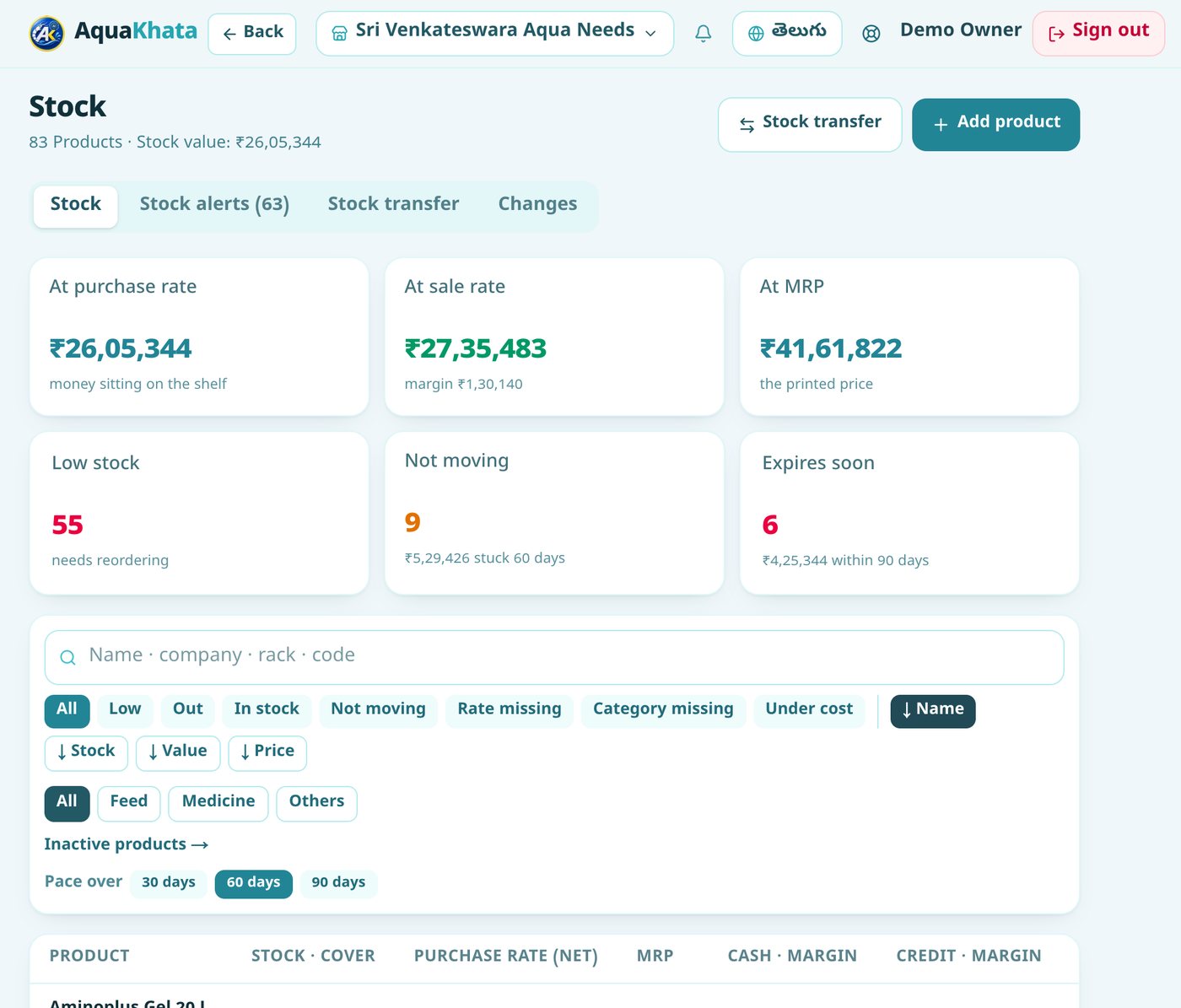Add a new product
1181x1008 pixels.
pyautogui.click(x=995, y=125)
